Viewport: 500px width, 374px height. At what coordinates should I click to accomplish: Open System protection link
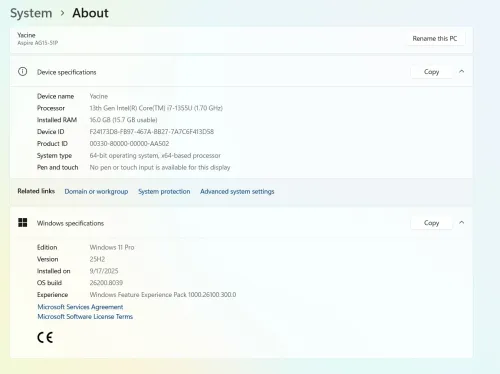(x=164, y=192)
